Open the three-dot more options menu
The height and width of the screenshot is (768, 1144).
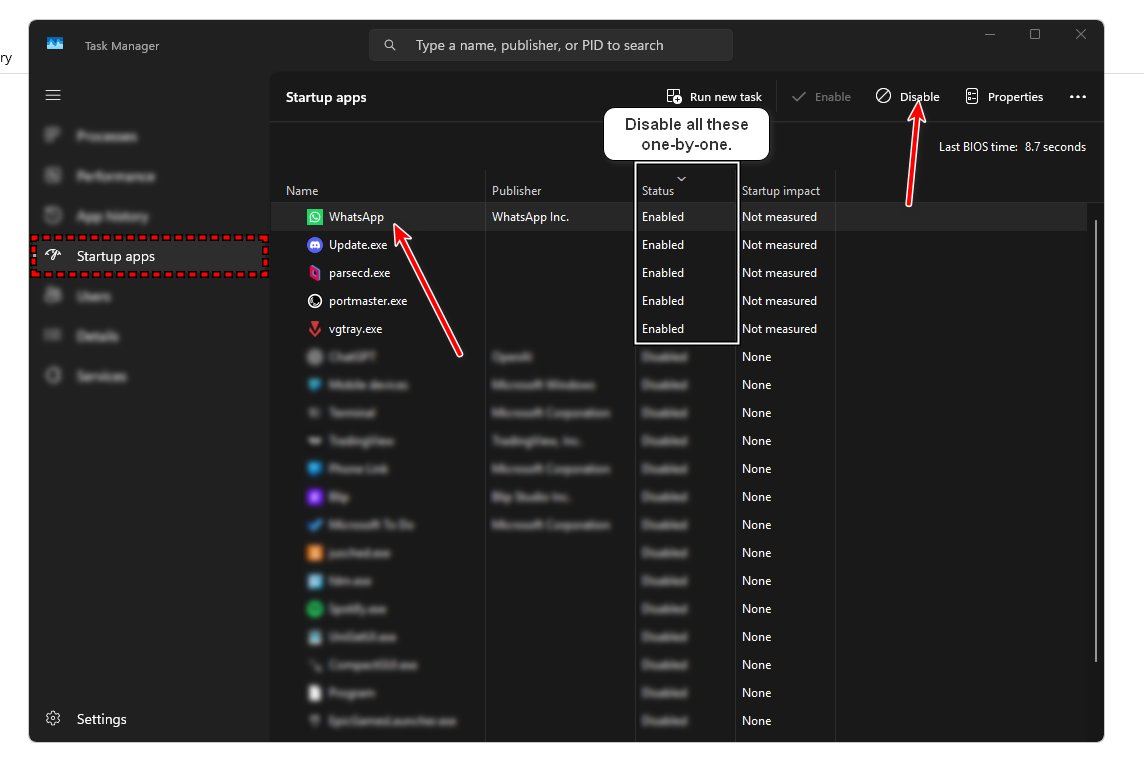tap(1077, 97)
